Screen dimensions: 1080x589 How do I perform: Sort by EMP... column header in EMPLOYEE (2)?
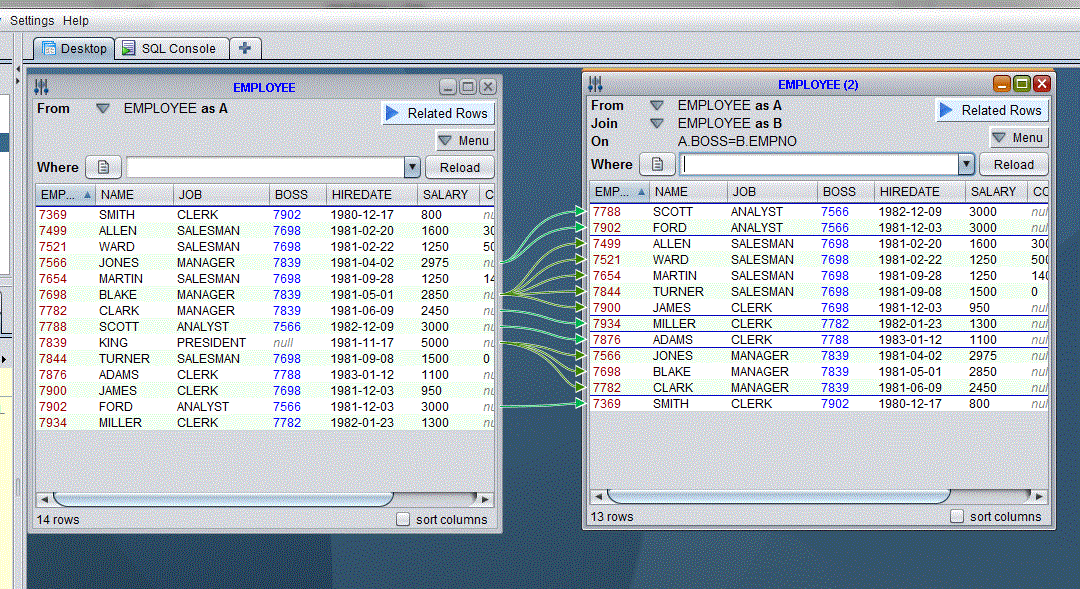tap(619, 192)
